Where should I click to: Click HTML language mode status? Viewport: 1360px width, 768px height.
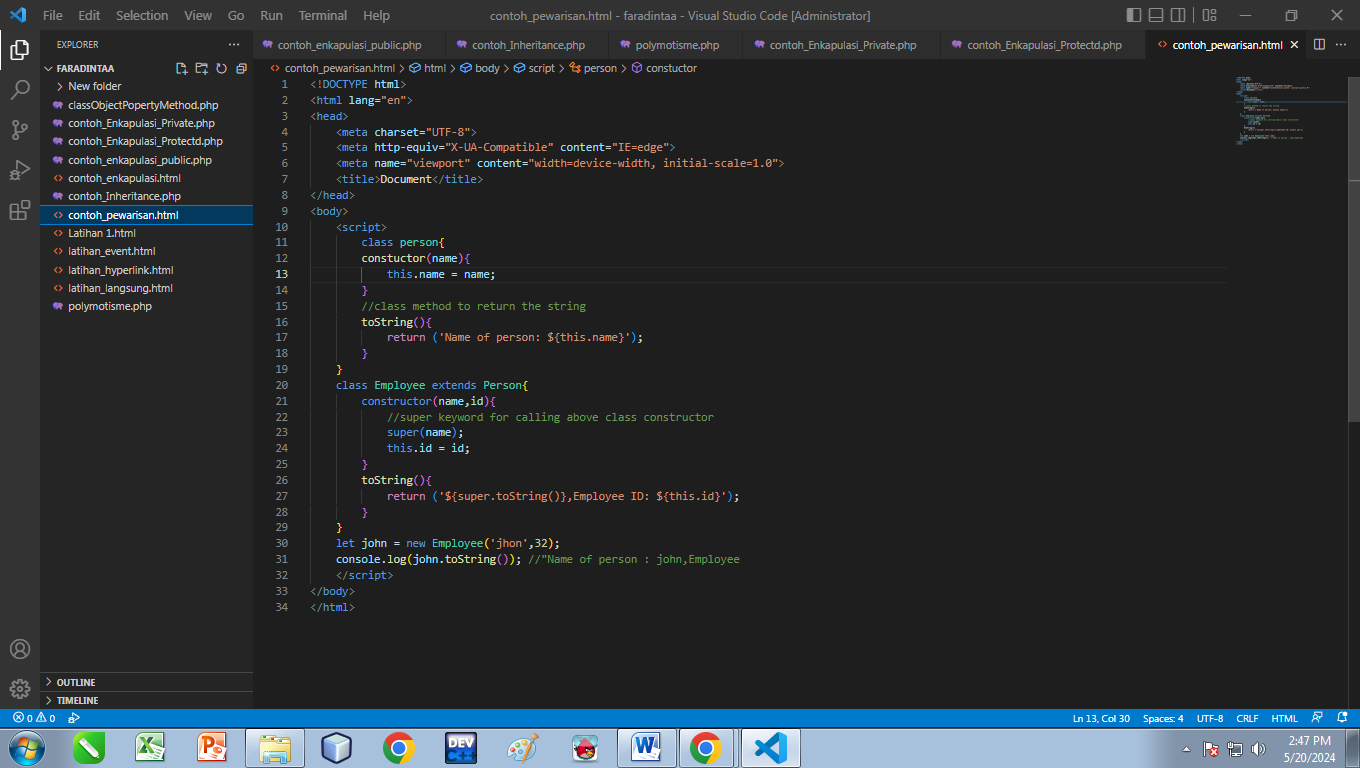pyautogui.click(x=1285, y=718)
